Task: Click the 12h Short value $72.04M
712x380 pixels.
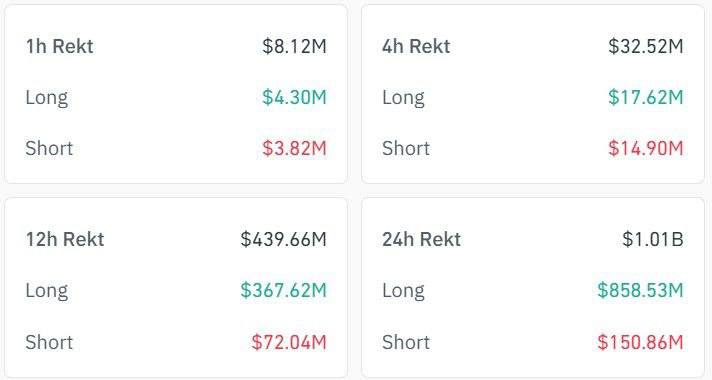Action: click(x=289, y=342)
